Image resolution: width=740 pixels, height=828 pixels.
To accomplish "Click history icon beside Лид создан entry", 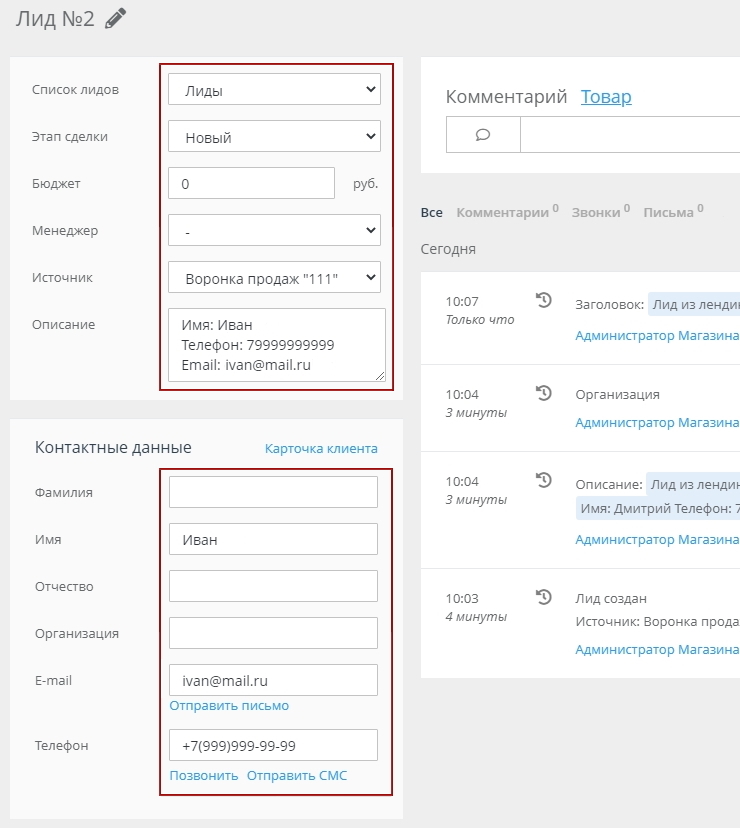I will pos(544,597).
